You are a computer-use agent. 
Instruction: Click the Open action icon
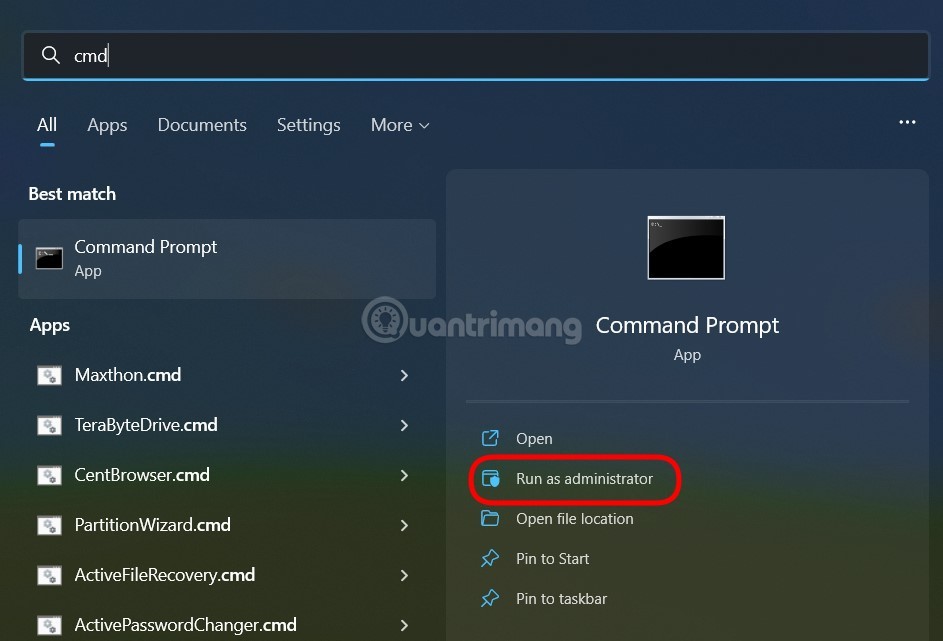click(490, 438)
